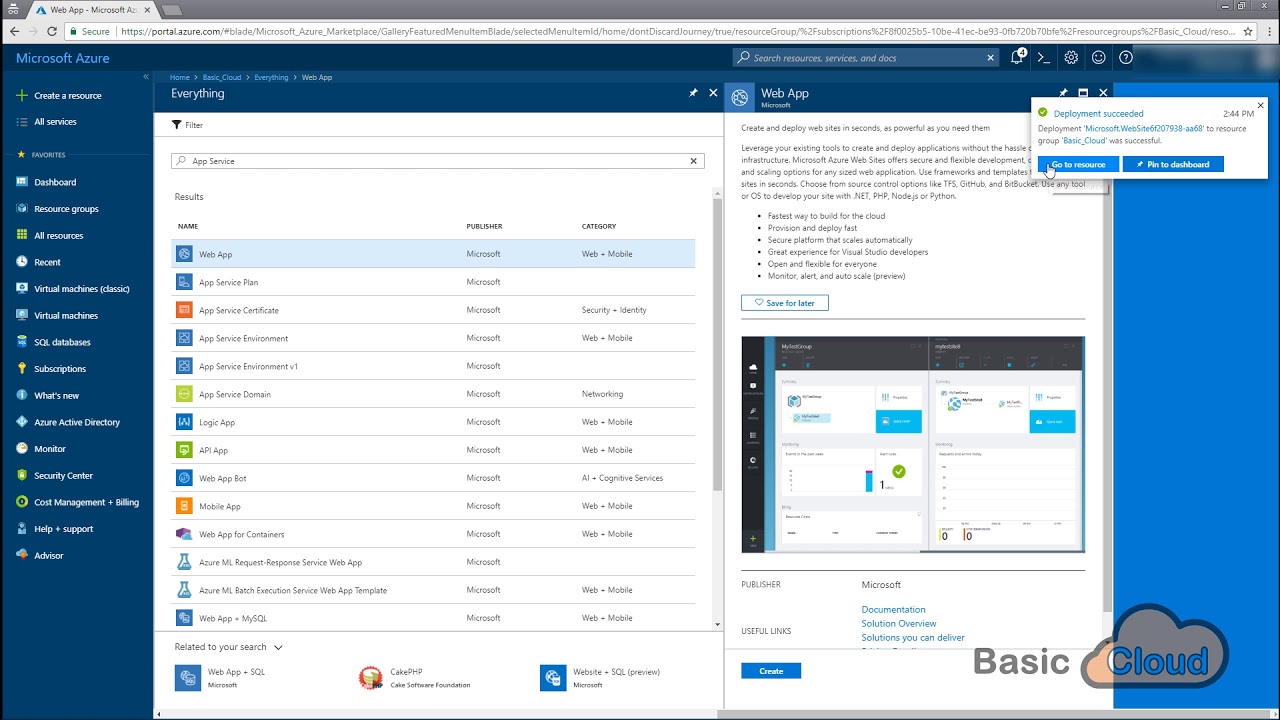Sort results by PUBLISHER column header
The width and height of the screenshot is (1280, 720).
click(x=484, y=226)
